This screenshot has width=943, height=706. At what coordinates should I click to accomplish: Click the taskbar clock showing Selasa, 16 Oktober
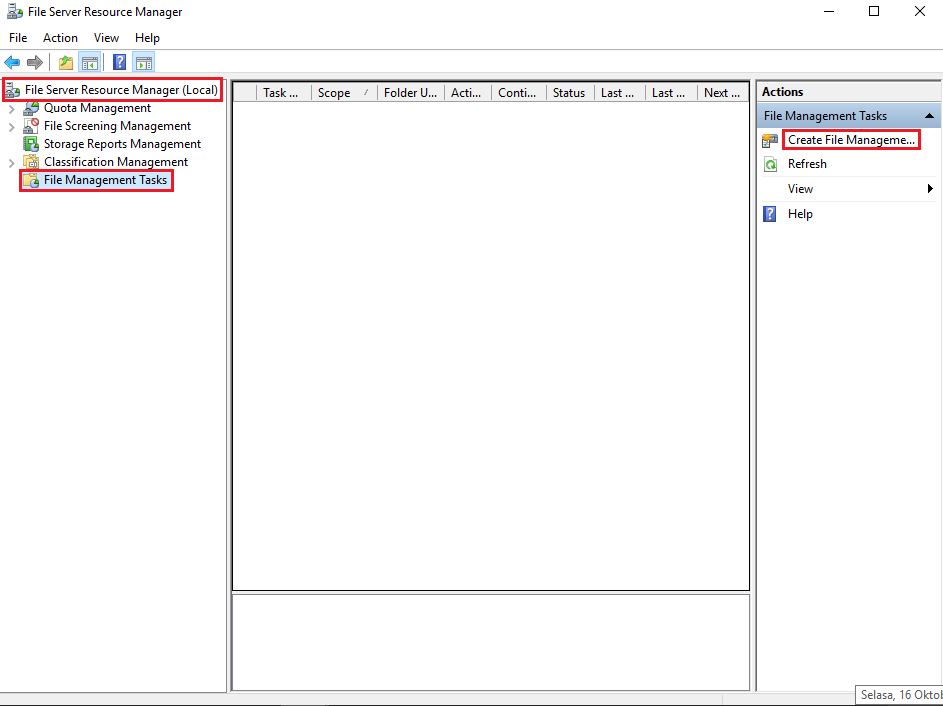point(899,694)
